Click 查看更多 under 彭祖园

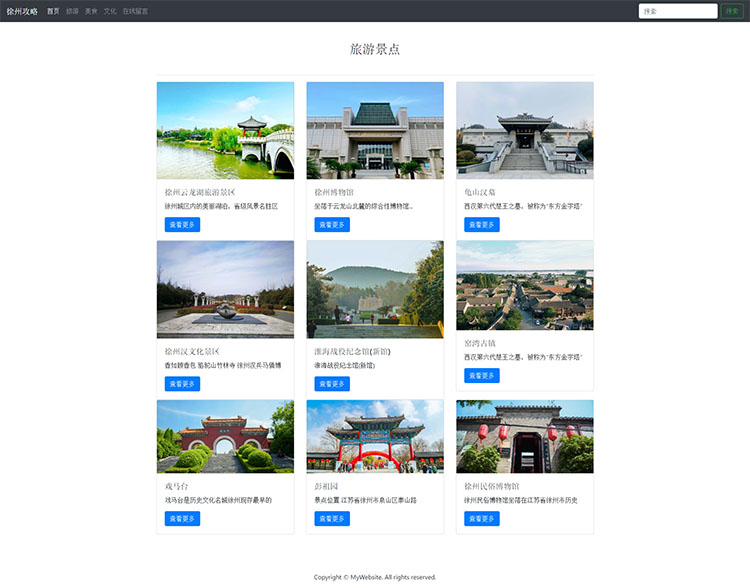click(332, 519)
